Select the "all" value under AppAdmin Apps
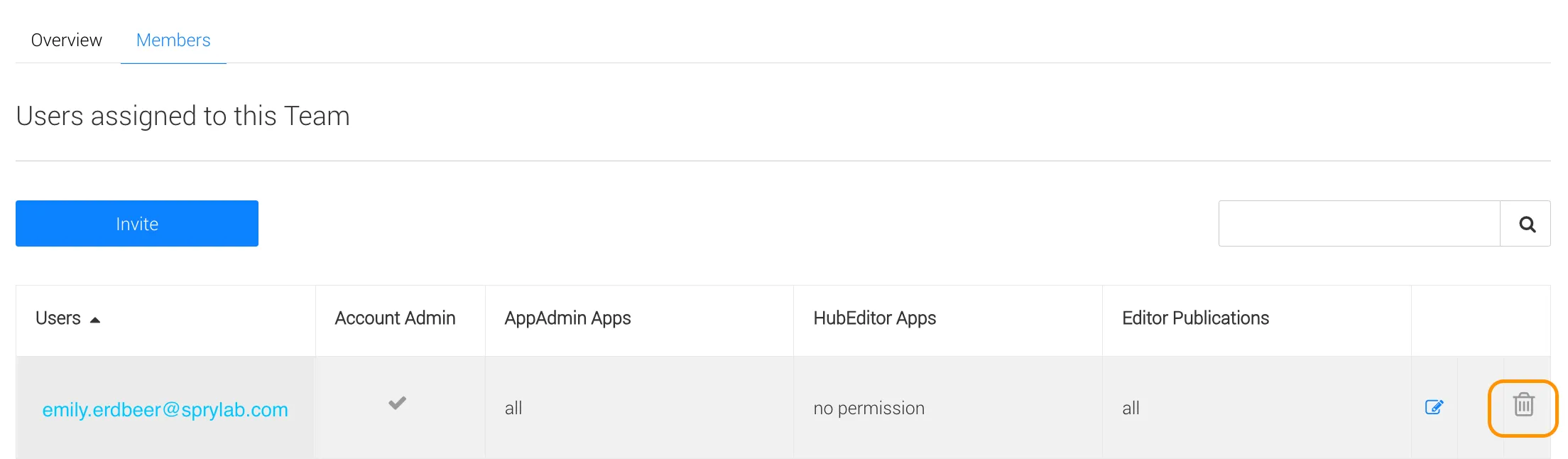1568x459 pixels. click(x=513, y=408)
